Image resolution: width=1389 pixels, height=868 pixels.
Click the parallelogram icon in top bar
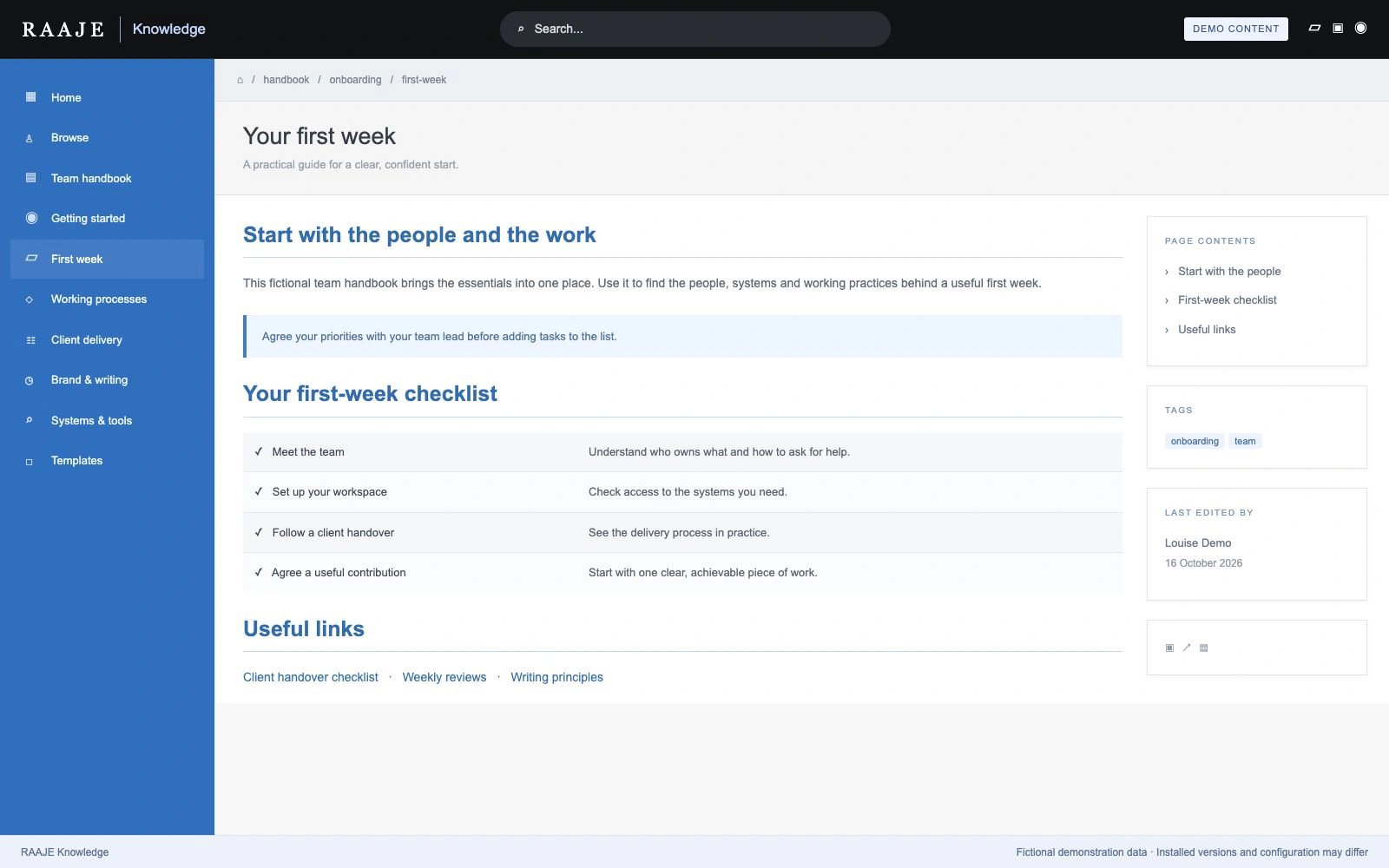(x=1314, y=29)
